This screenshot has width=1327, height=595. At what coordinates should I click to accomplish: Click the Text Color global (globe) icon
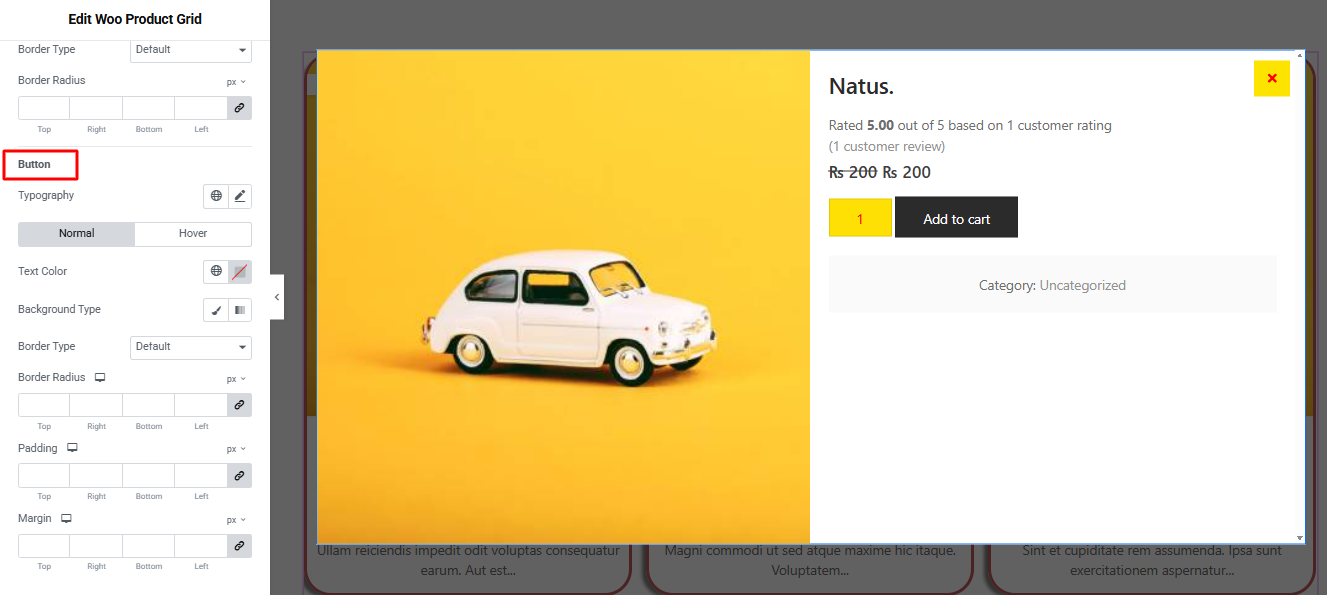216,271
